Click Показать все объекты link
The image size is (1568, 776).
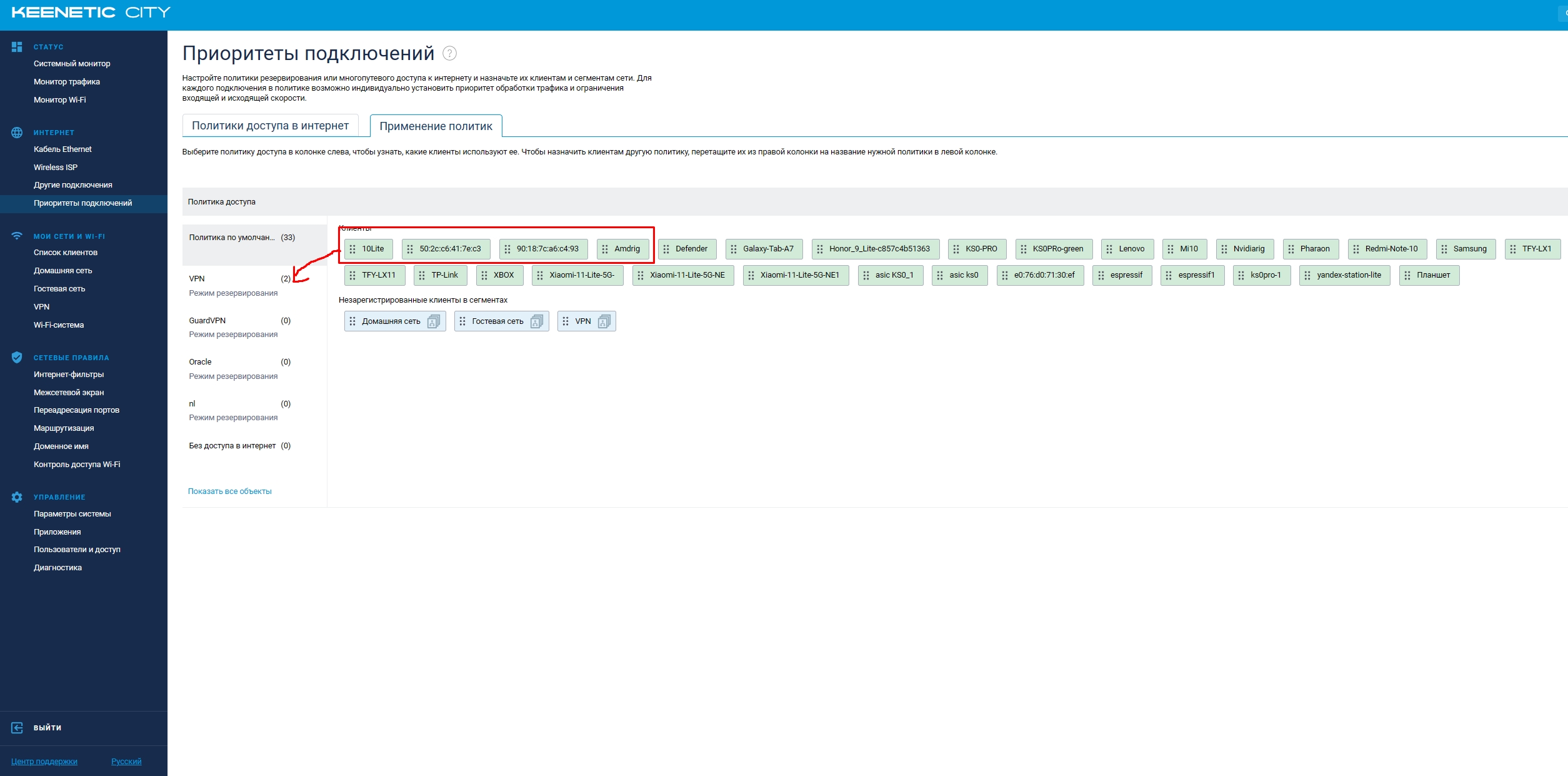[229, 491]
